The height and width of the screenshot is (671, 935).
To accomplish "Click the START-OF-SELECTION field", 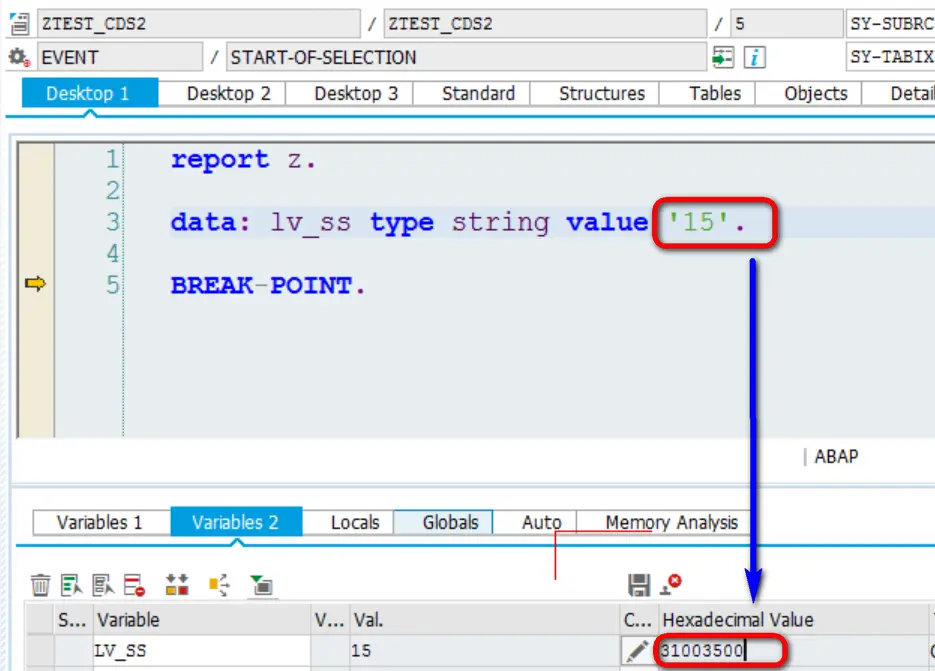I will click(x=466, y=58).
